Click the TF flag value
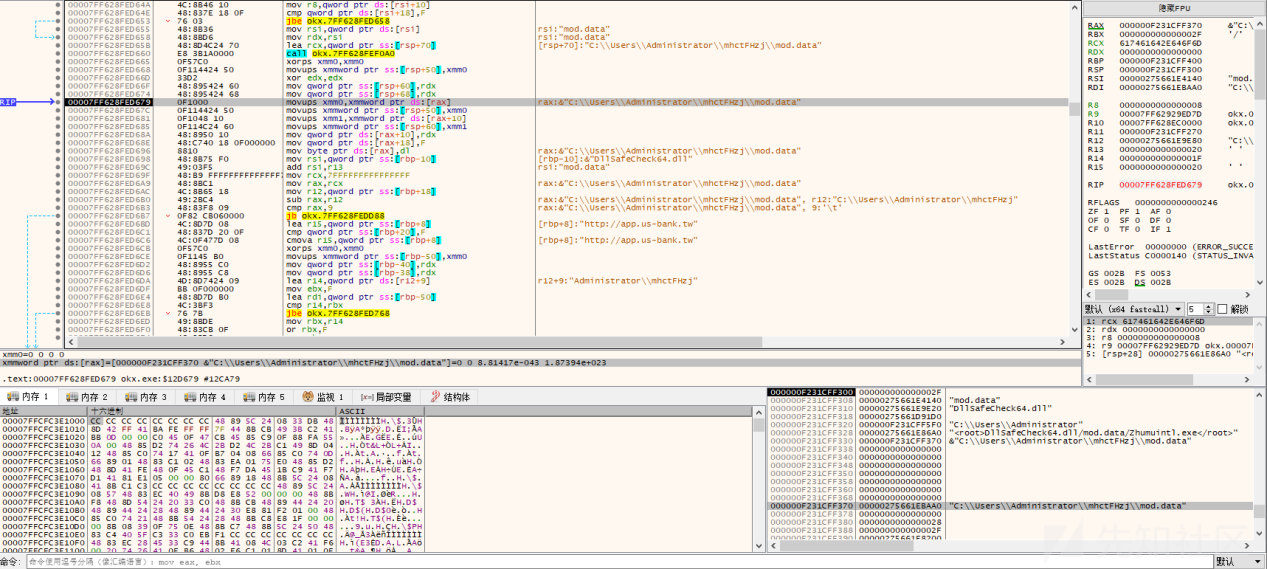 pyautogui.click(x=1136, y=229)
